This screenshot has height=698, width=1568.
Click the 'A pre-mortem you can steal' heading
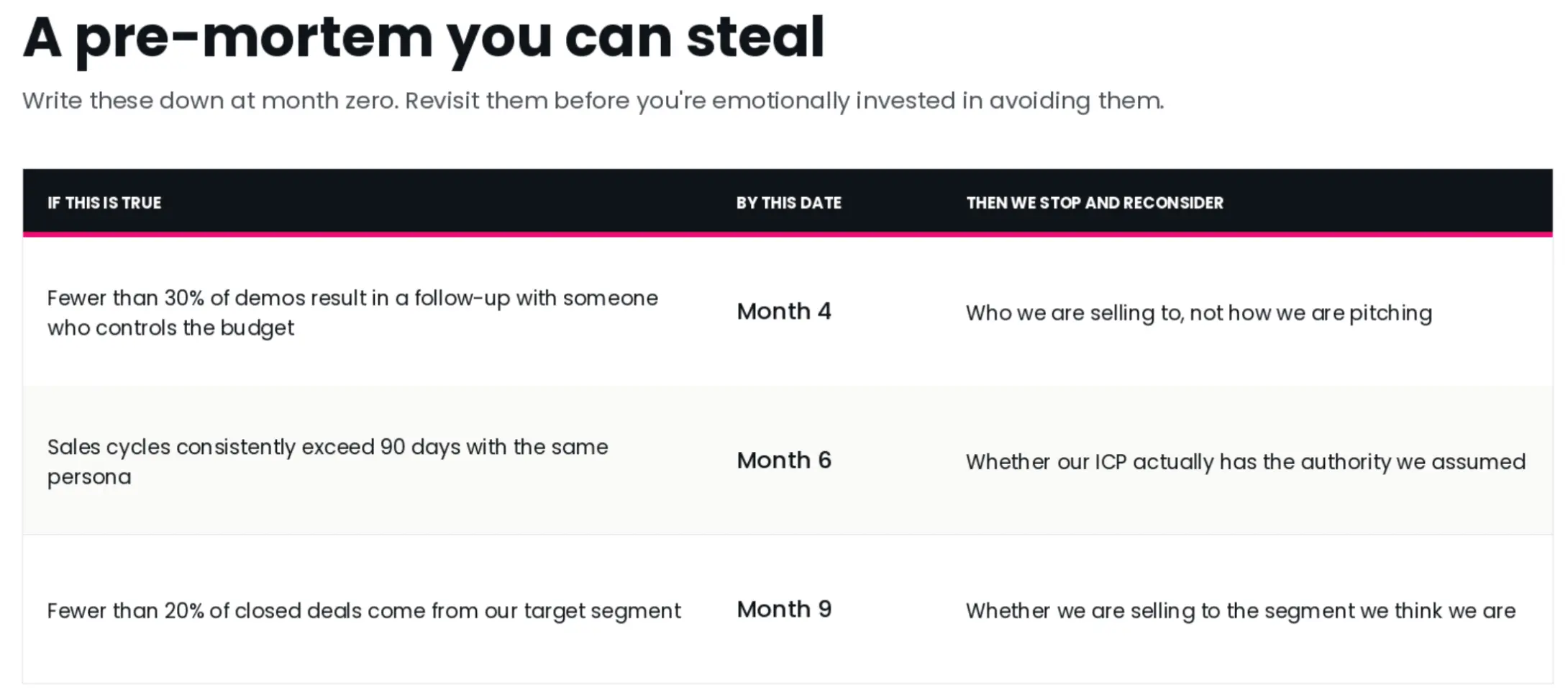(x=423, y=37)
